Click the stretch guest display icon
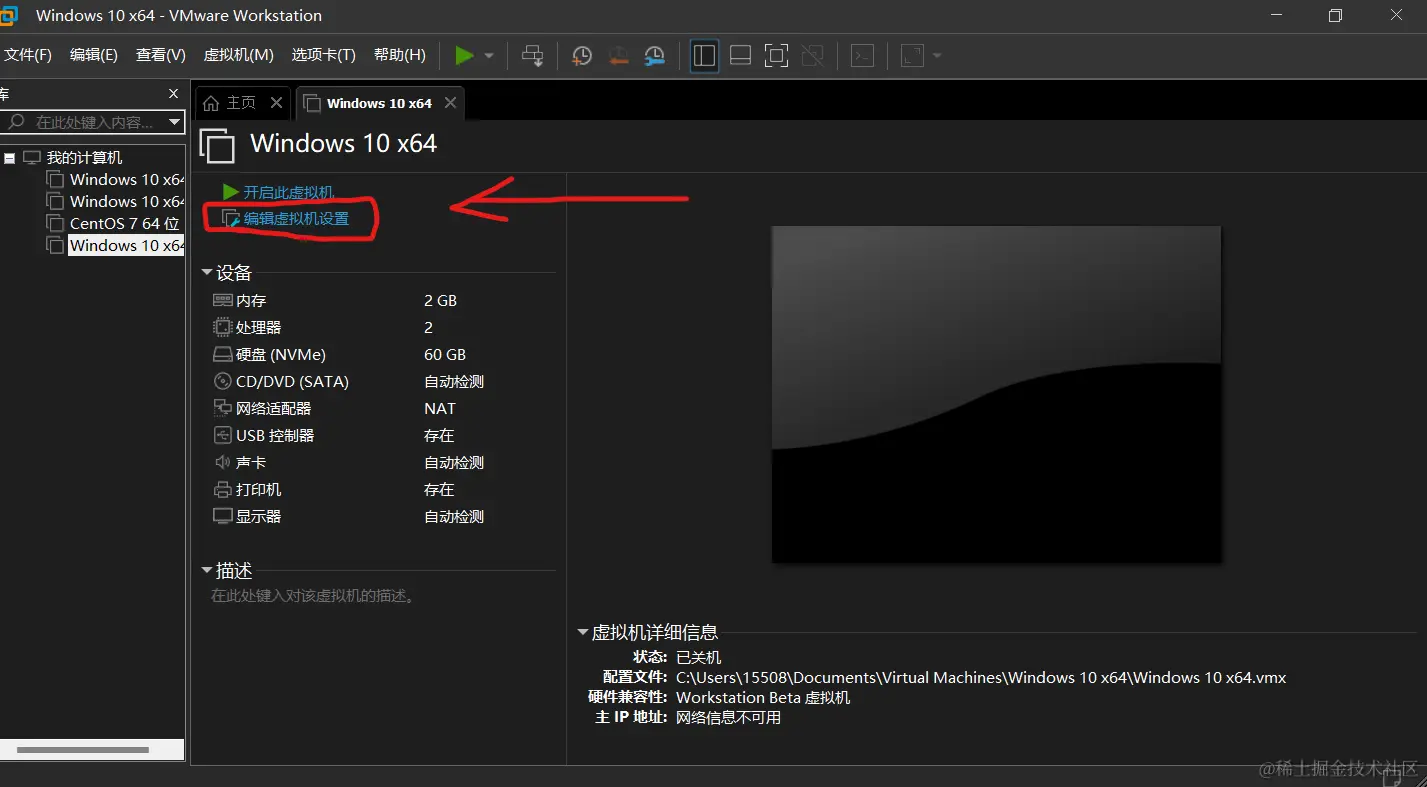 [911, 56]
